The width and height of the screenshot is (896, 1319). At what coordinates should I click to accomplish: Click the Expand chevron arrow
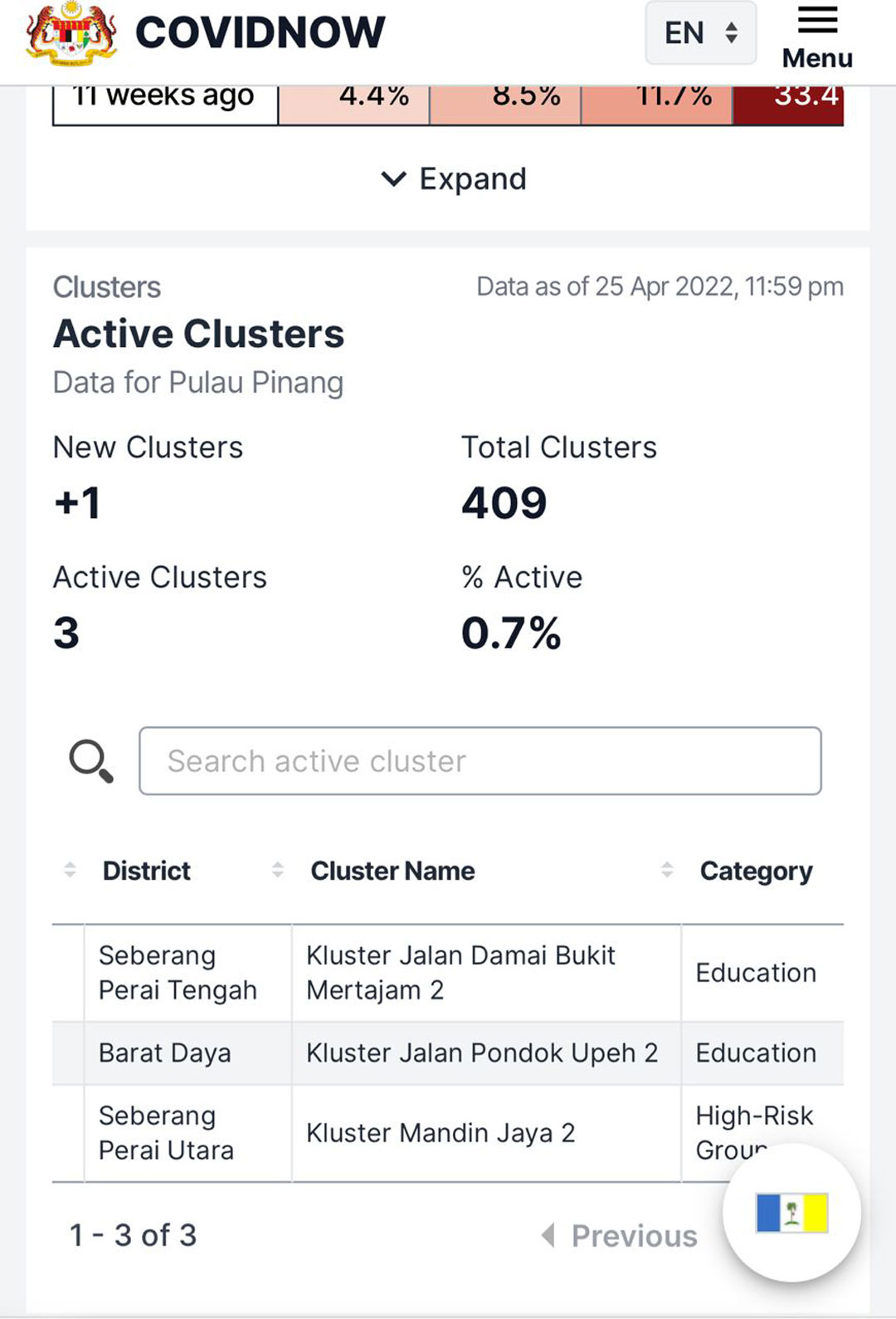(393, 178)
